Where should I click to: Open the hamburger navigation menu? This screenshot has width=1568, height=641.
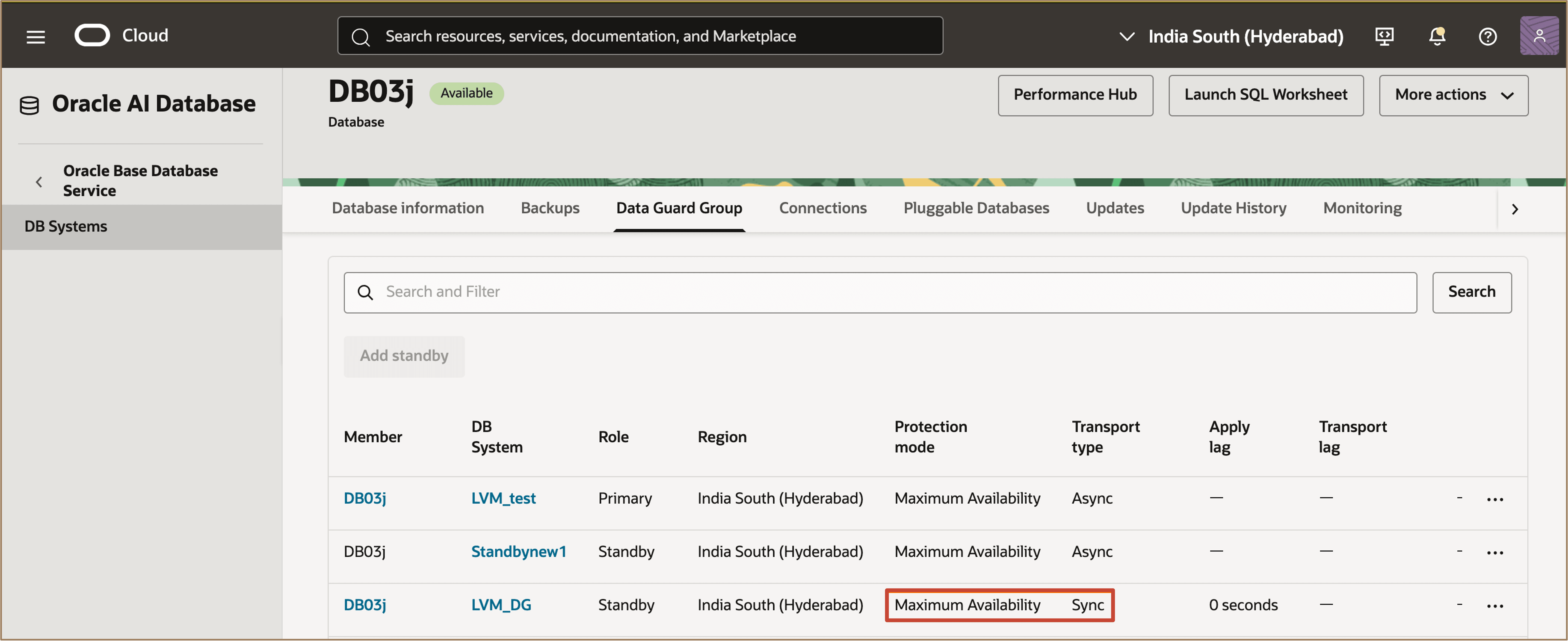coord(35,37)
